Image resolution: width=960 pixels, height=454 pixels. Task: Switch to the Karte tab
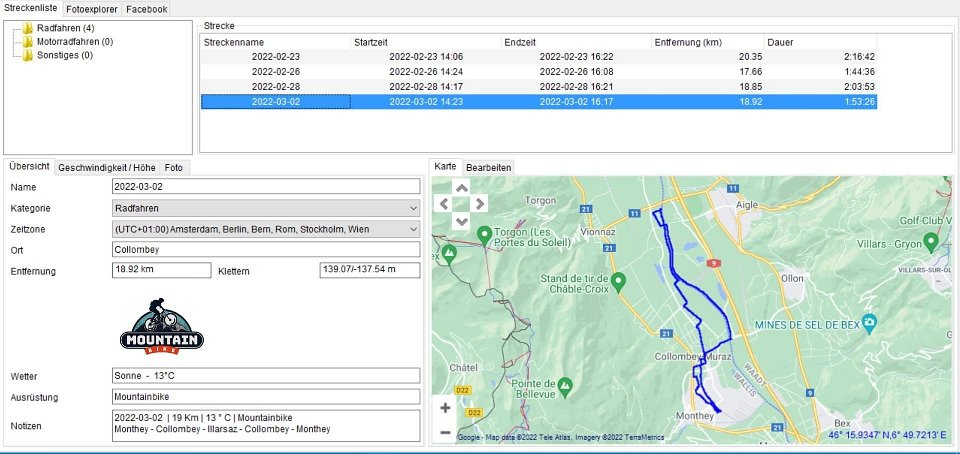point(445,166)
